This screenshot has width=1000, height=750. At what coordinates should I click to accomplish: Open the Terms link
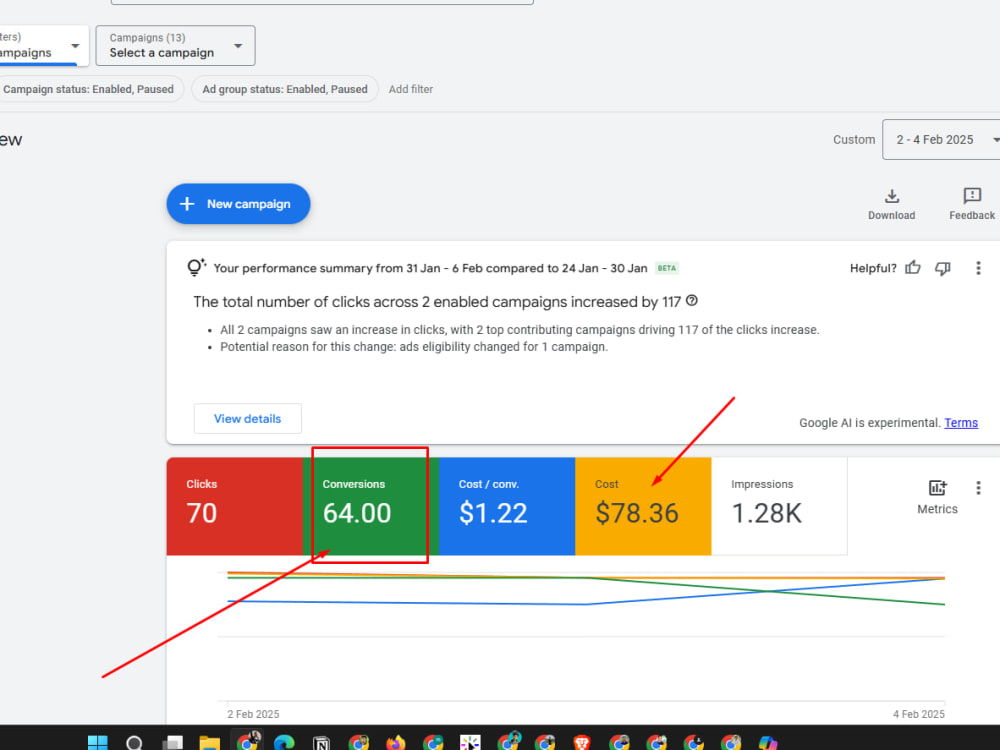(x=960, y=423)
